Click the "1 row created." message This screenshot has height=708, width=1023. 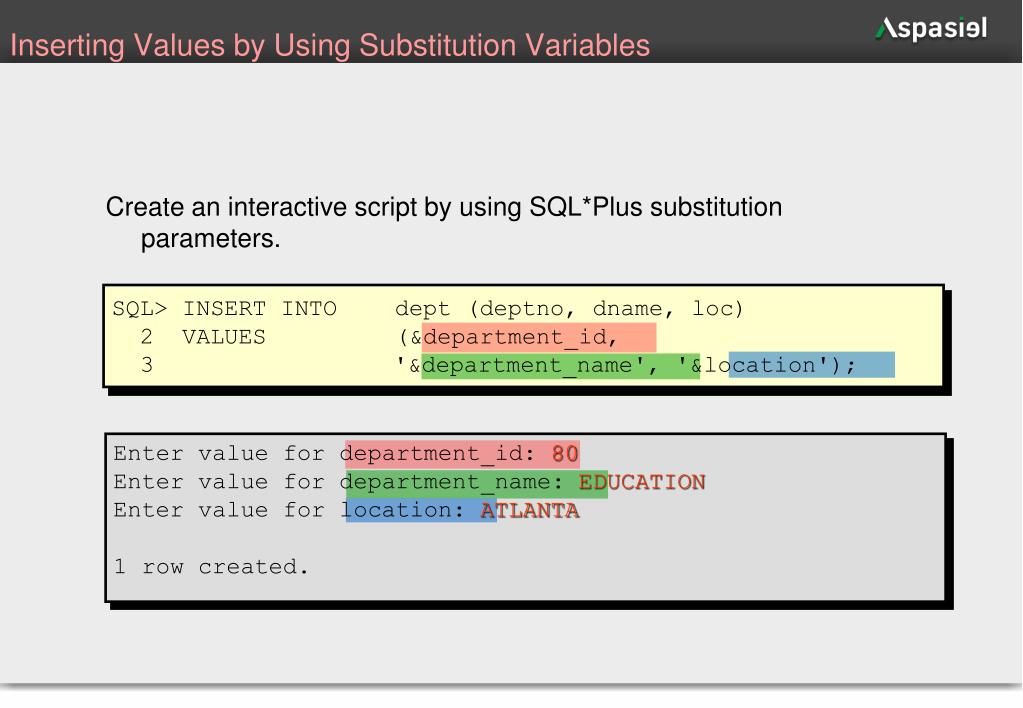[211, 567]
